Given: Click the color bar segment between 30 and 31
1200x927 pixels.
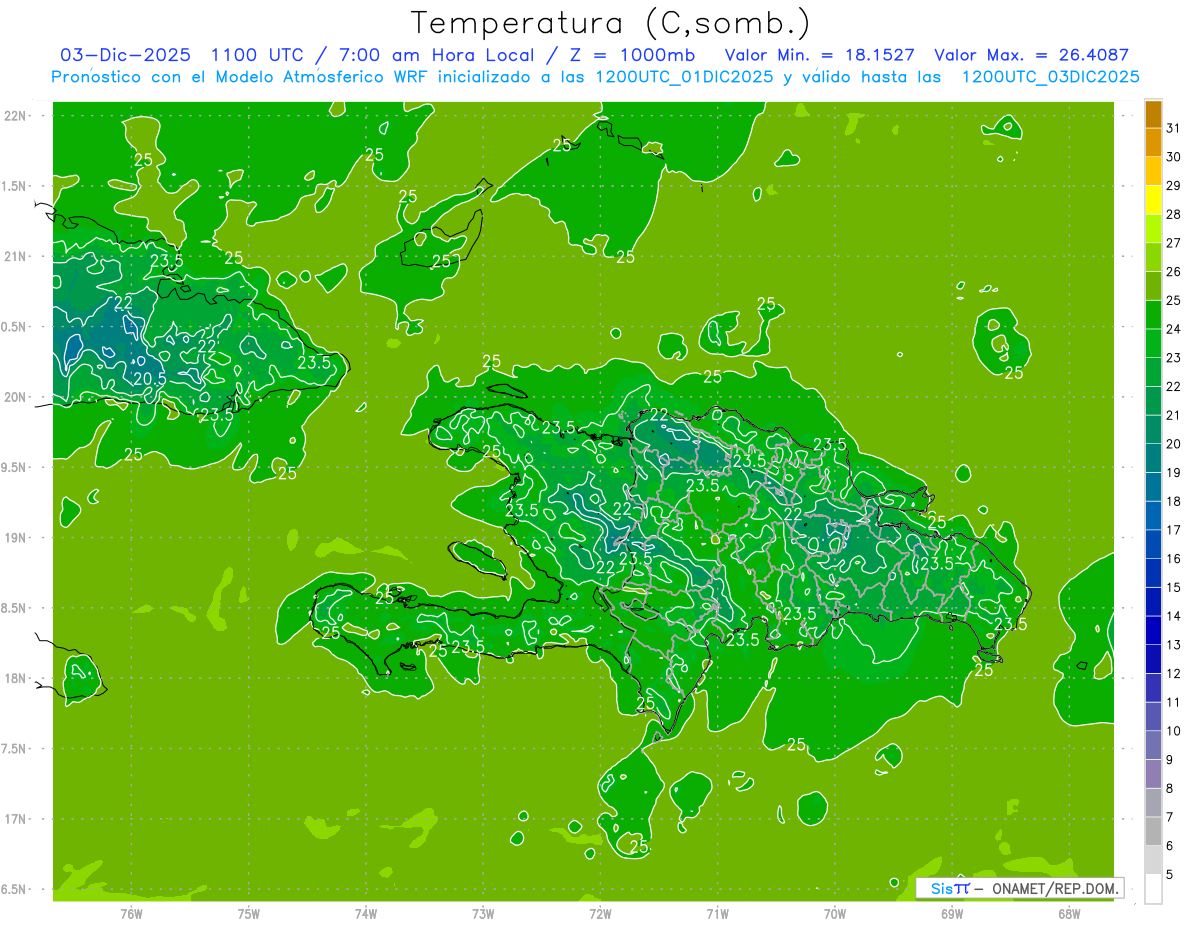Looking at the screenshot, I should pyautogui.click(x=1153, y=142).
